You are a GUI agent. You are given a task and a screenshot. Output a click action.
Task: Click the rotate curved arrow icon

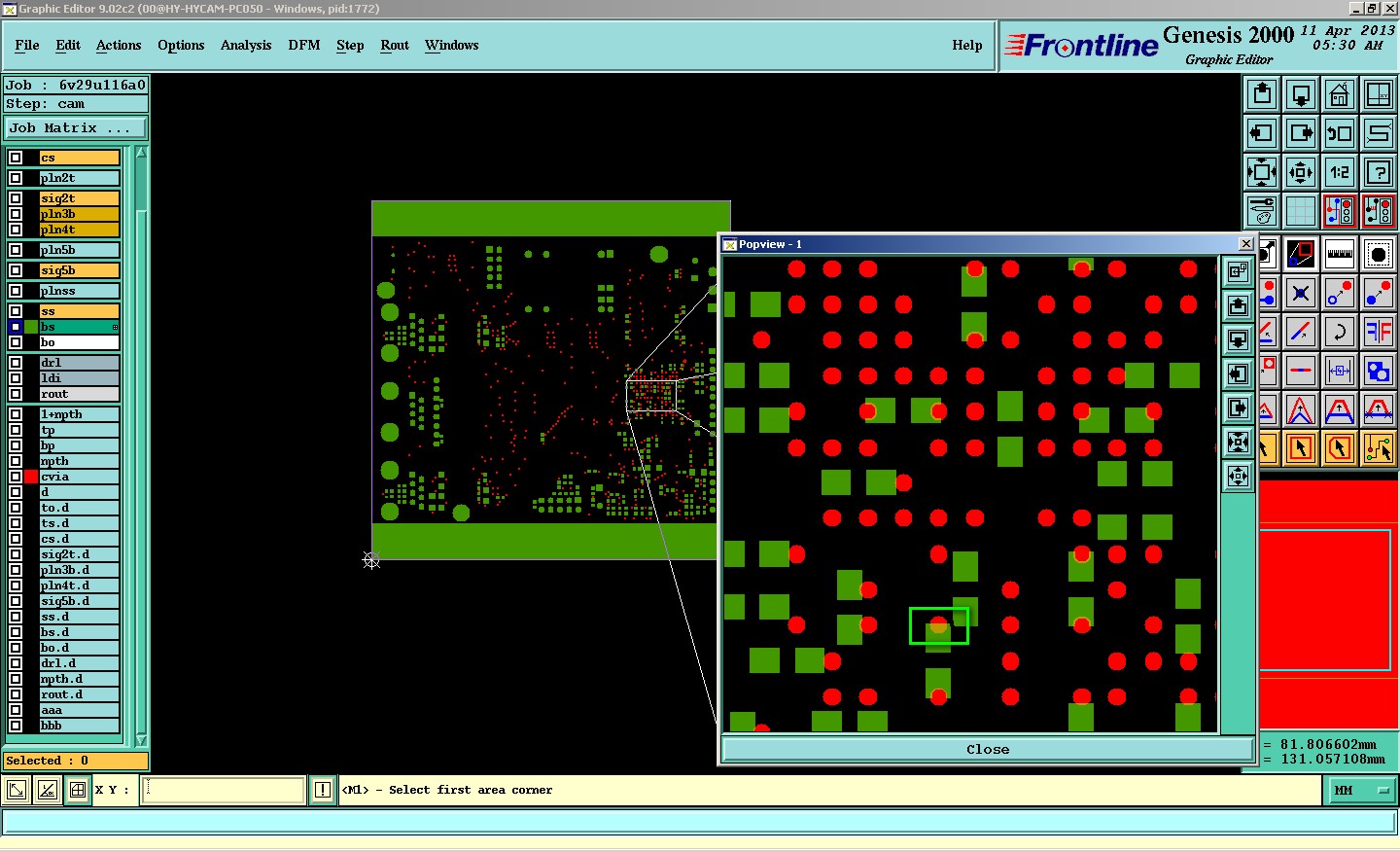[1340, 332]
